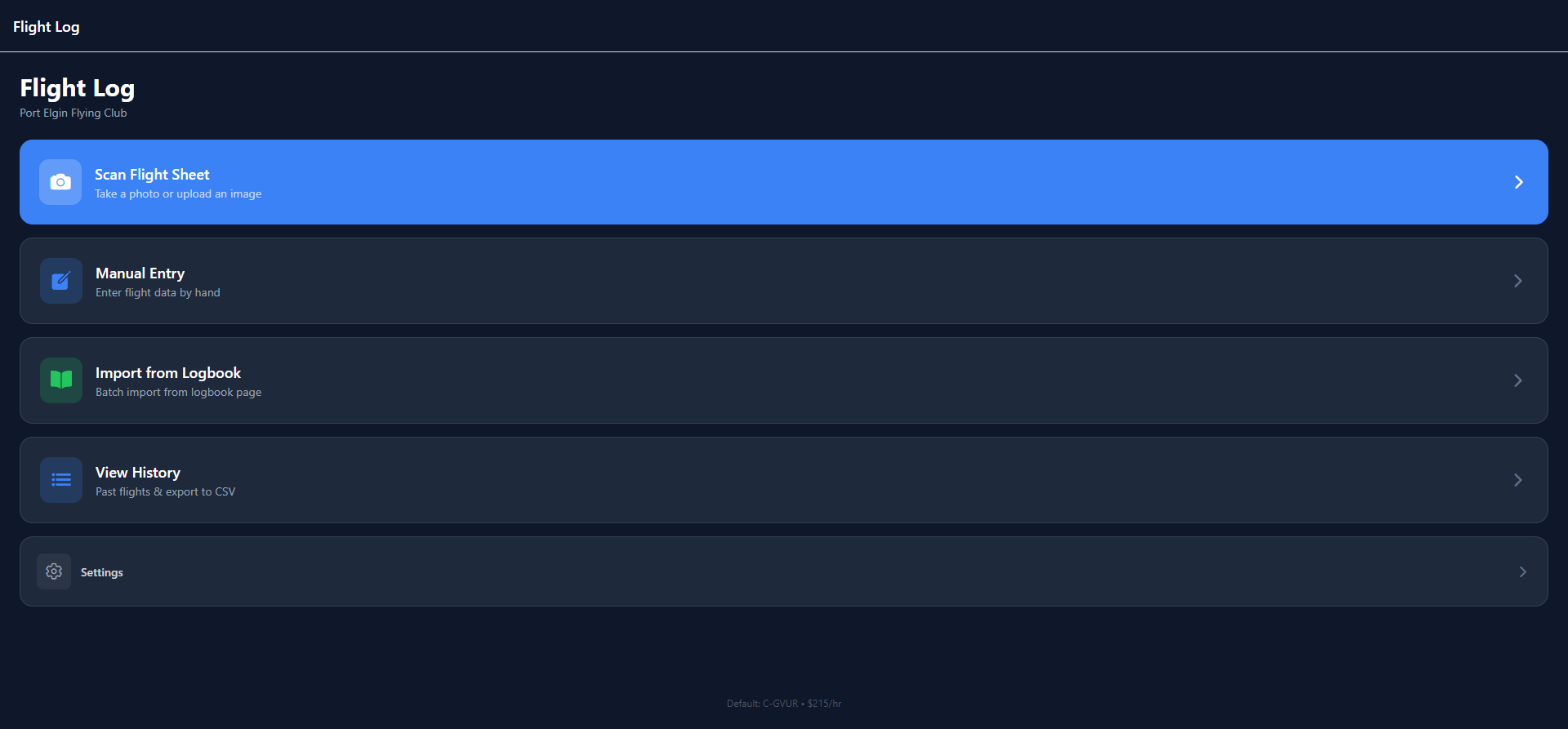Click the "Past flights & export to CSV" description

[165, 491]
